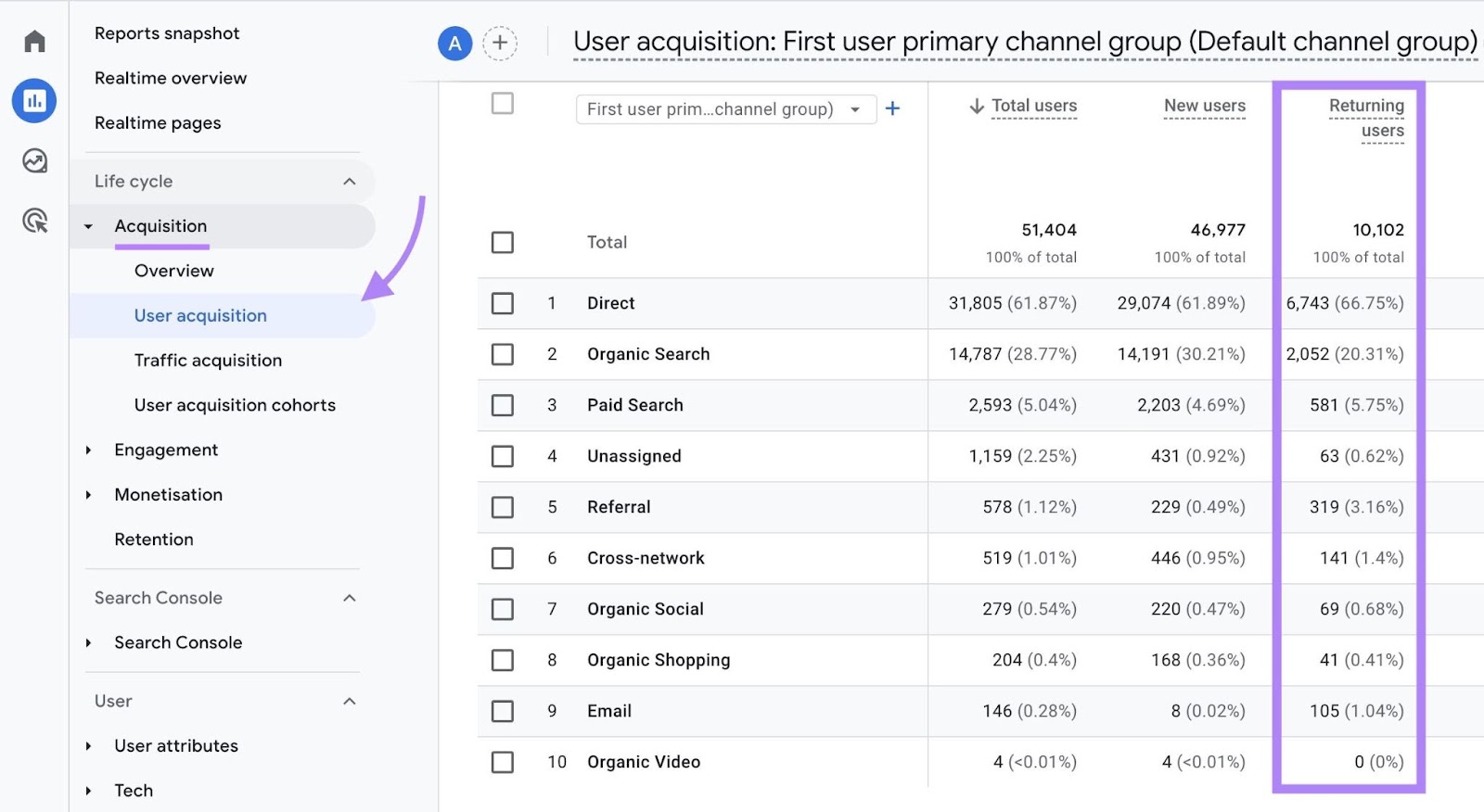Select the header select-all checkbox
This screenshot has height=812, width=1484.
pos(503,103)
